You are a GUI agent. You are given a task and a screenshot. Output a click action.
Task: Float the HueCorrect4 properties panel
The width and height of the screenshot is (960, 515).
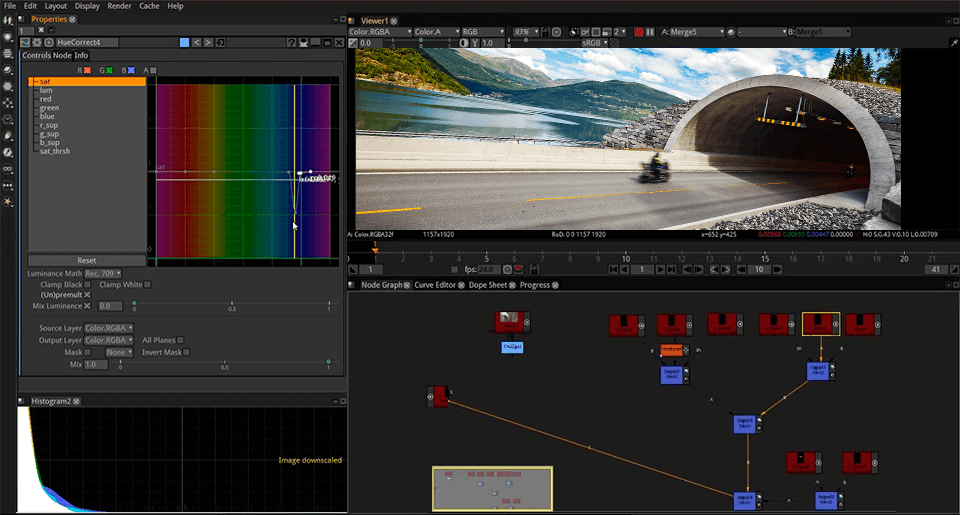(x=328, y=42)
